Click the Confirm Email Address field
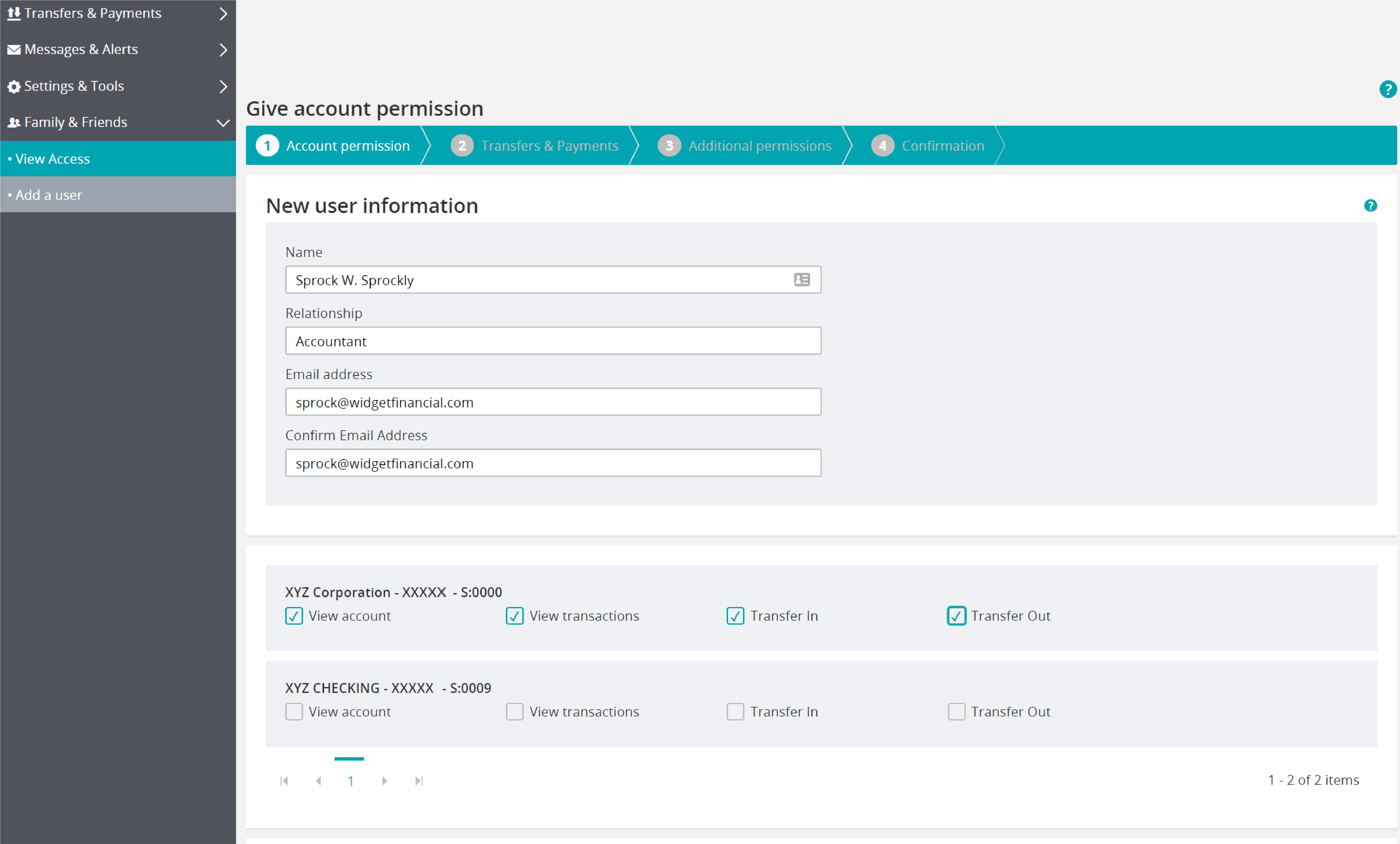The width and height of the screenshot is (1400, 844). pyautogui.click(x=553, y=463)
